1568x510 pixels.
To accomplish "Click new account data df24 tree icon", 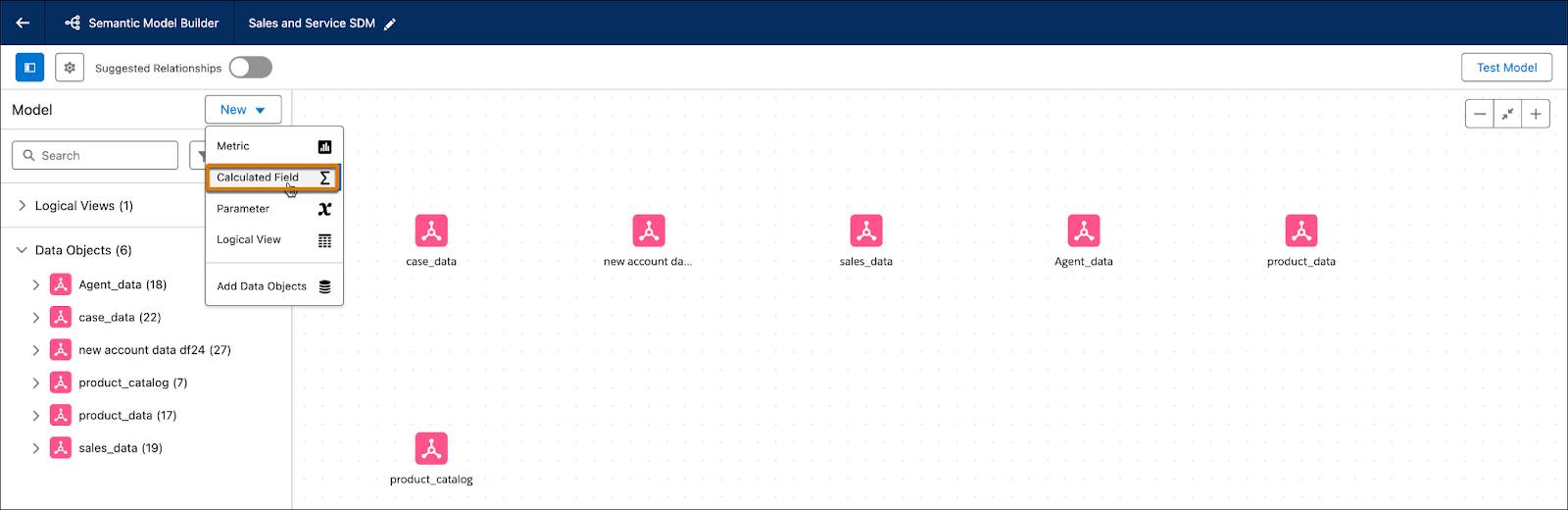I will coord(61,349).
